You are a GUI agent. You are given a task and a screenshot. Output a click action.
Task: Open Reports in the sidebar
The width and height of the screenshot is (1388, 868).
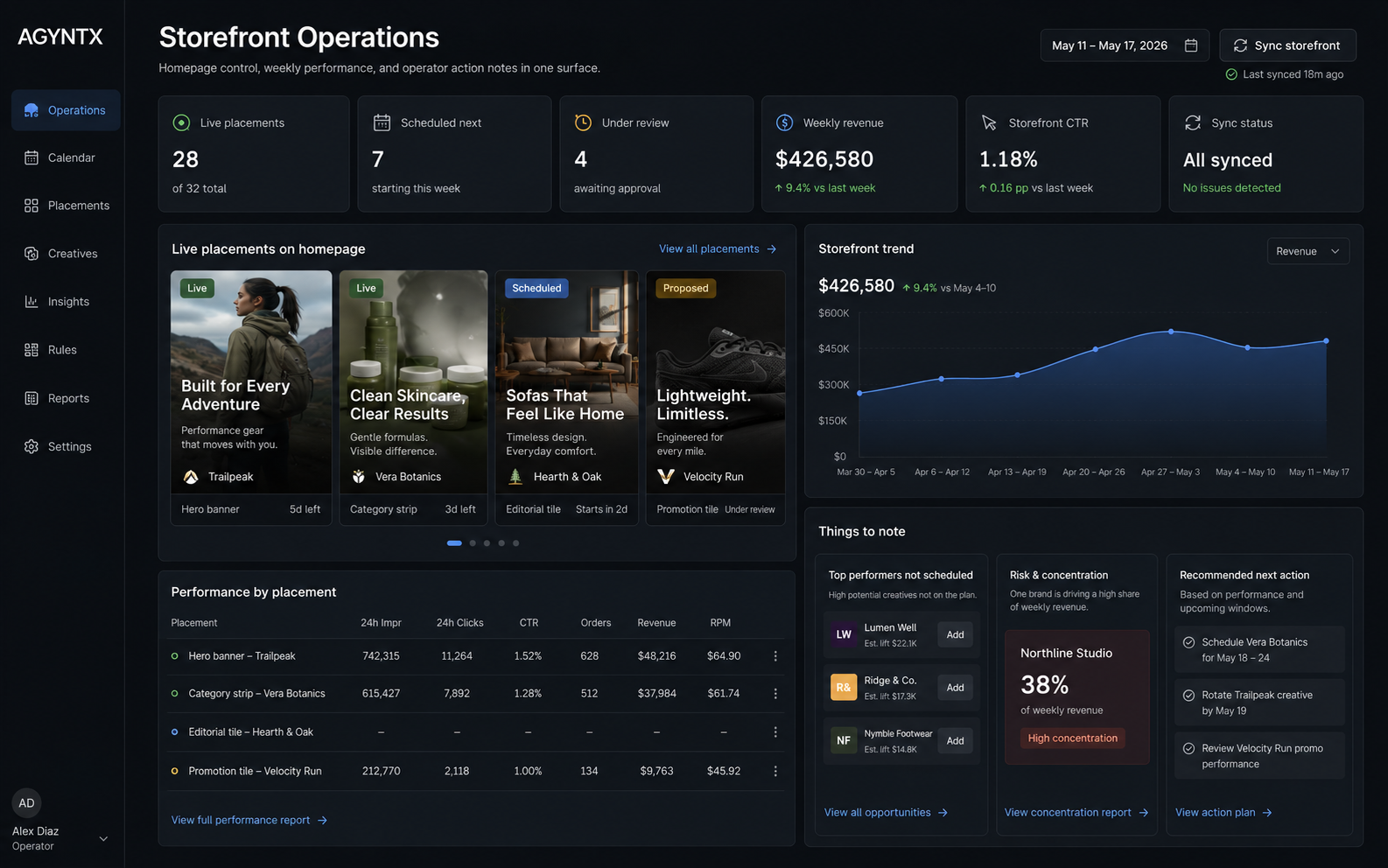[67, 398]
